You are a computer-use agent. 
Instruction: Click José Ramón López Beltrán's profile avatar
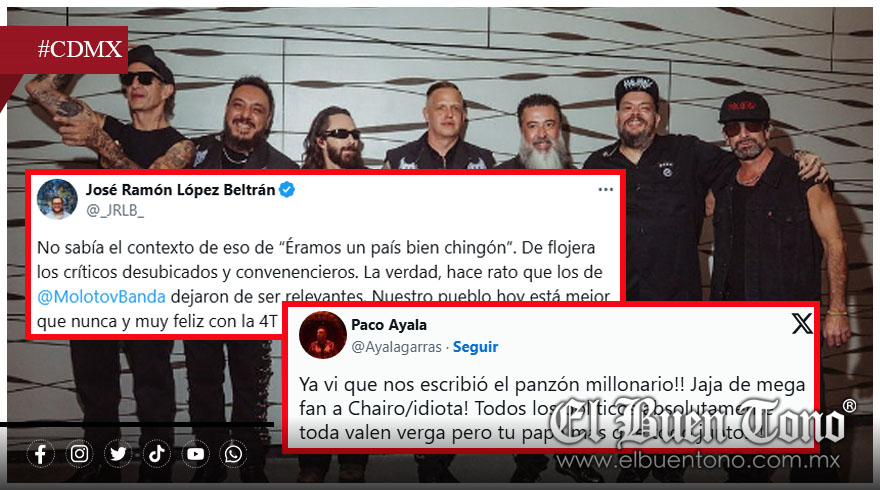pyautogui.click(x=57, y=199)
